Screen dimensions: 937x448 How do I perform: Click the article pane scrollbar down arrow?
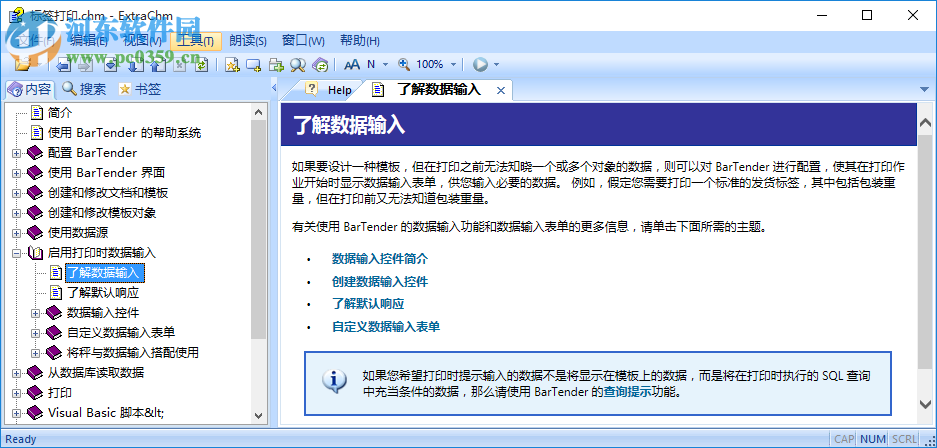point(926,402)
